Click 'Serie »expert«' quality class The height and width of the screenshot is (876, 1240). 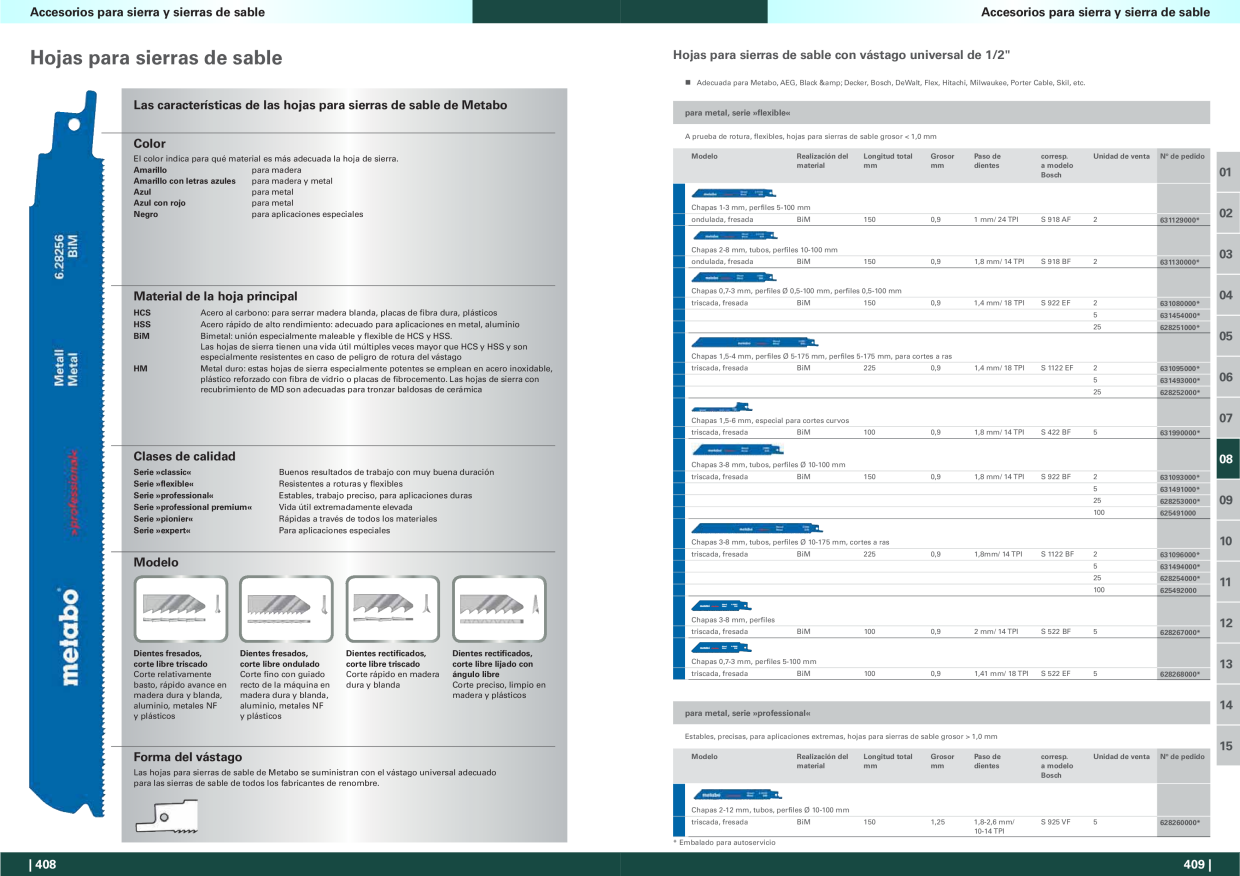[x=161, y=530]
